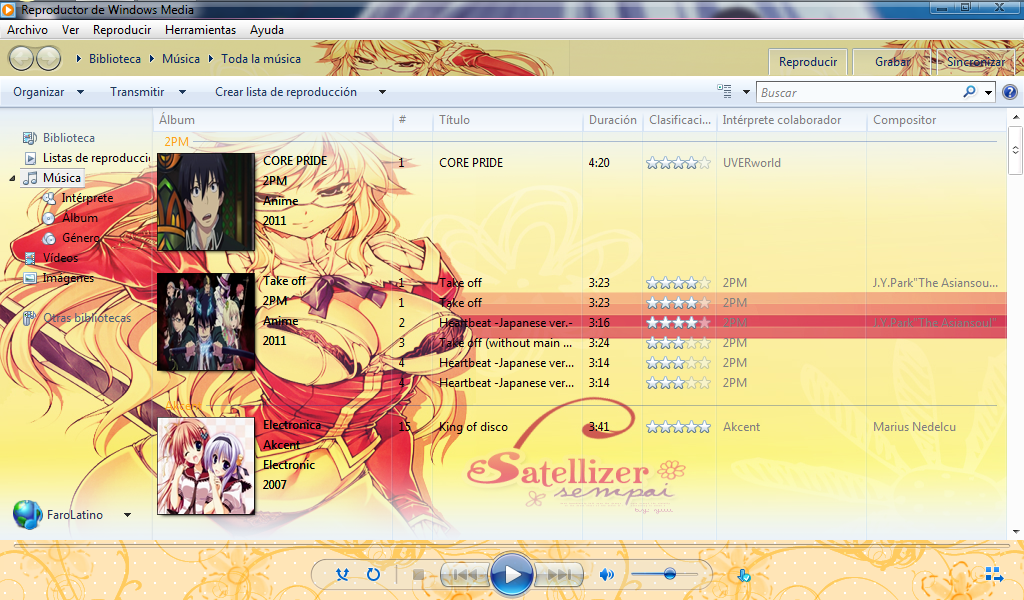Open the view options dropdown arrow
Image resolution: width=1024 pixels, height=600 pixels.
point(746,92)
